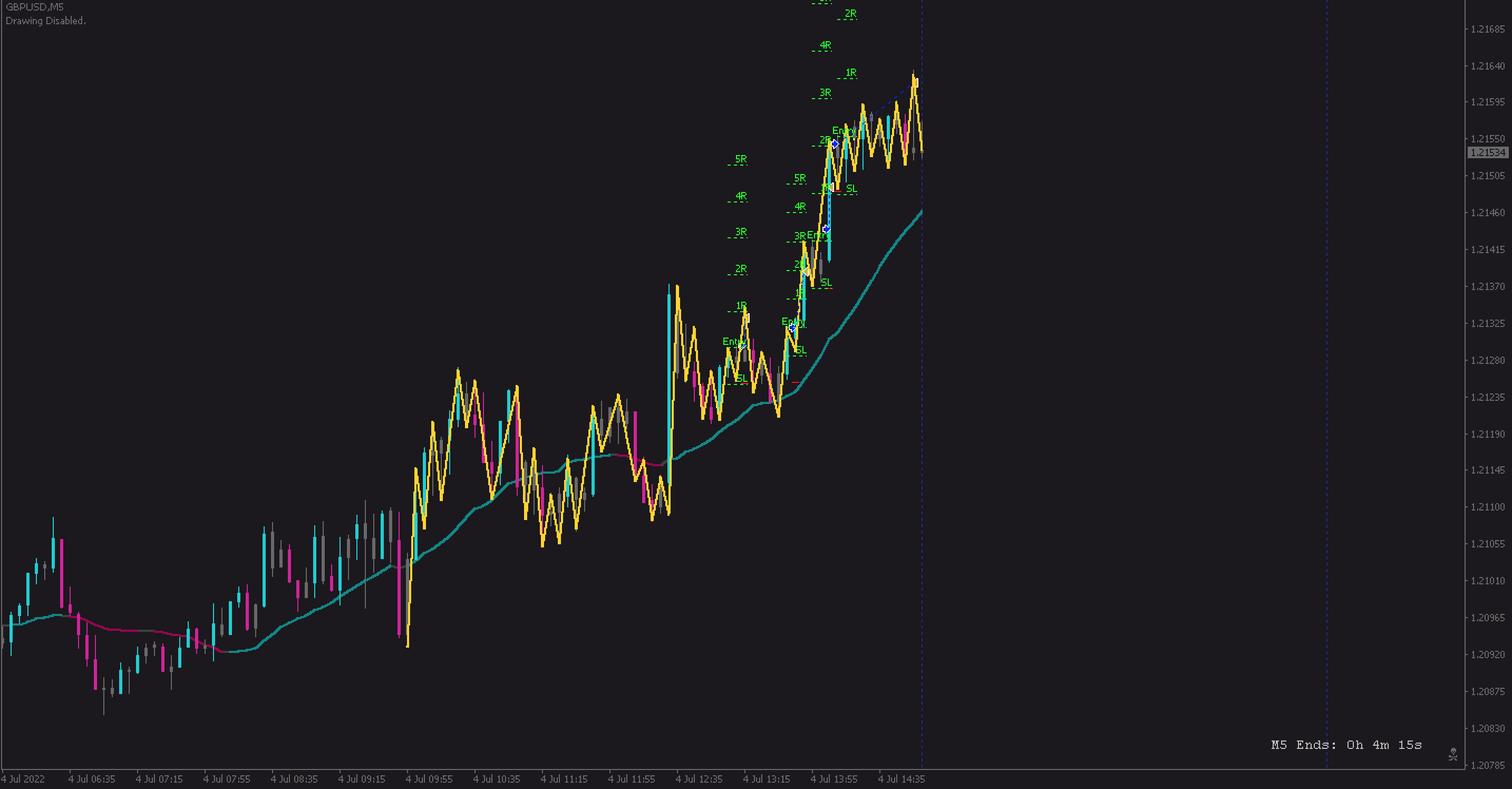Click the 4 Jul 14:35 time axis label
Image resolution: width=1512 pixels, height=789 pixels.
[x=901, y=779]
